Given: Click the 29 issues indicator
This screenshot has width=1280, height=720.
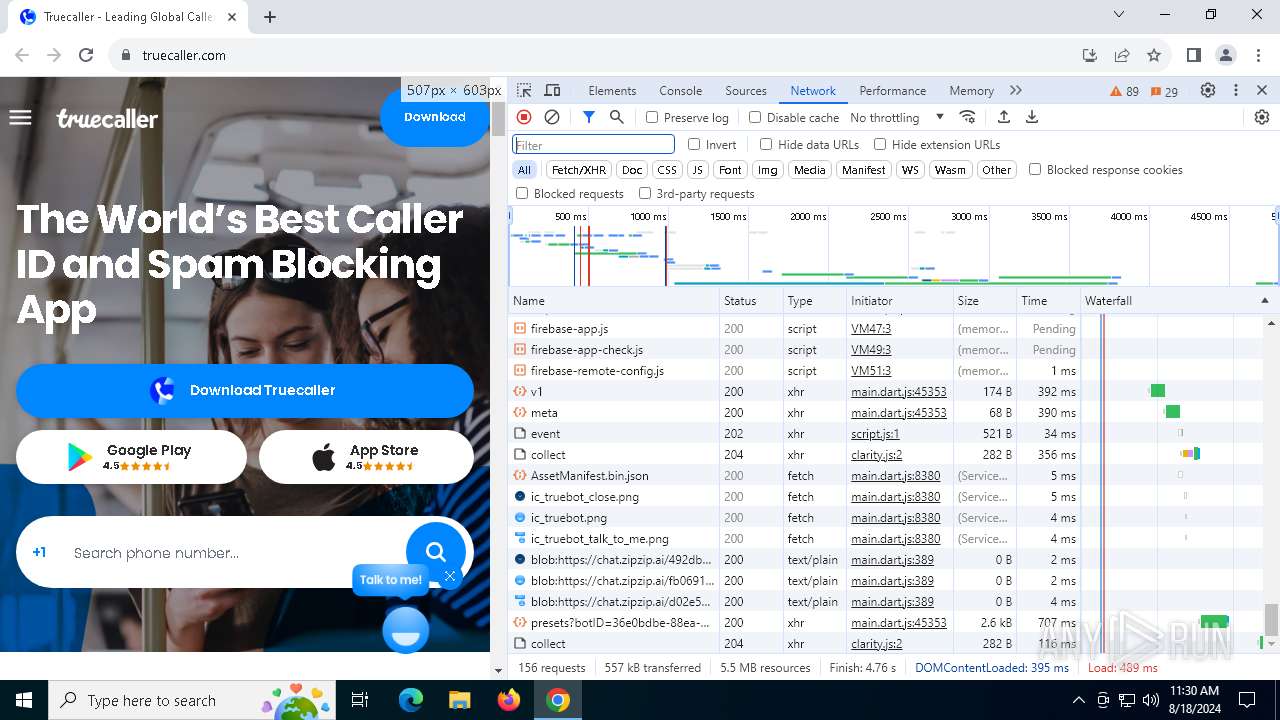Looking at the screenshot, I should (x=1164, y=91).
